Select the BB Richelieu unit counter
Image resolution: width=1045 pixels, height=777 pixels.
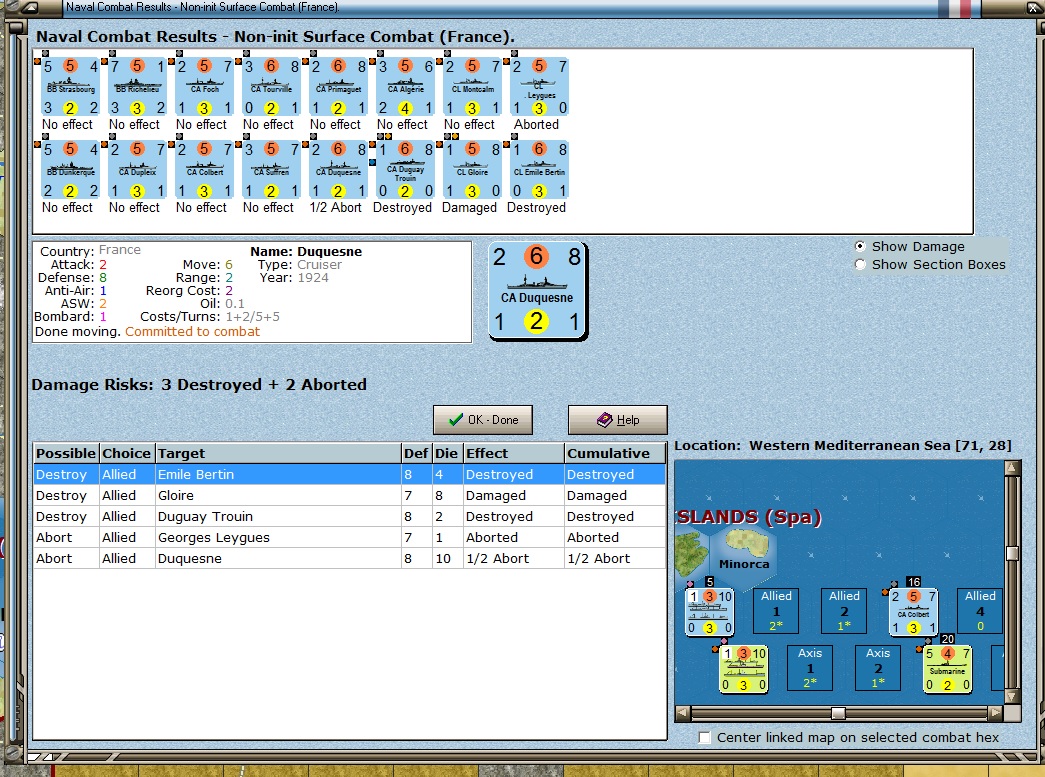pyautogui.click(x=137, y=87)
